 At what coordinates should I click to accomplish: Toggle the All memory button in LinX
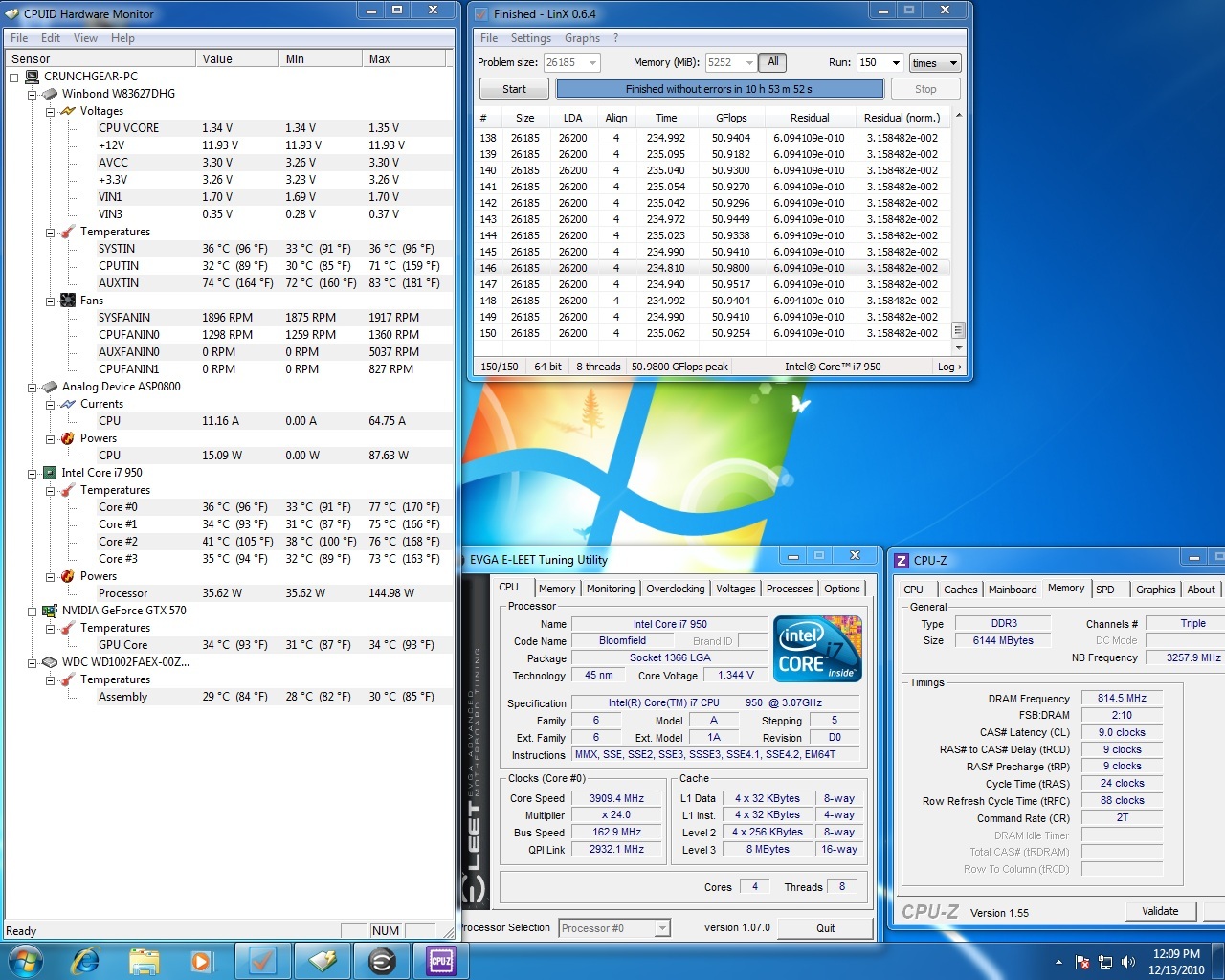click(773, 62)
